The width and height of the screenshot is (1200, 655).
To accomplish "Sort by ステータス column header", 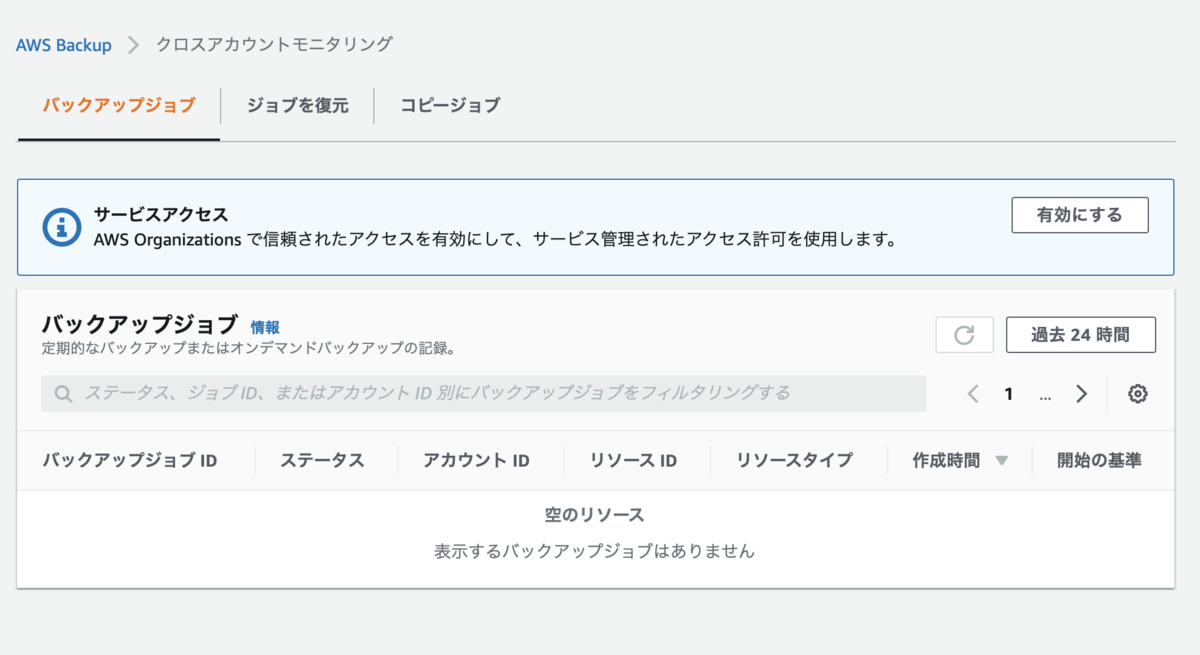I will click(x=322, y=461).
